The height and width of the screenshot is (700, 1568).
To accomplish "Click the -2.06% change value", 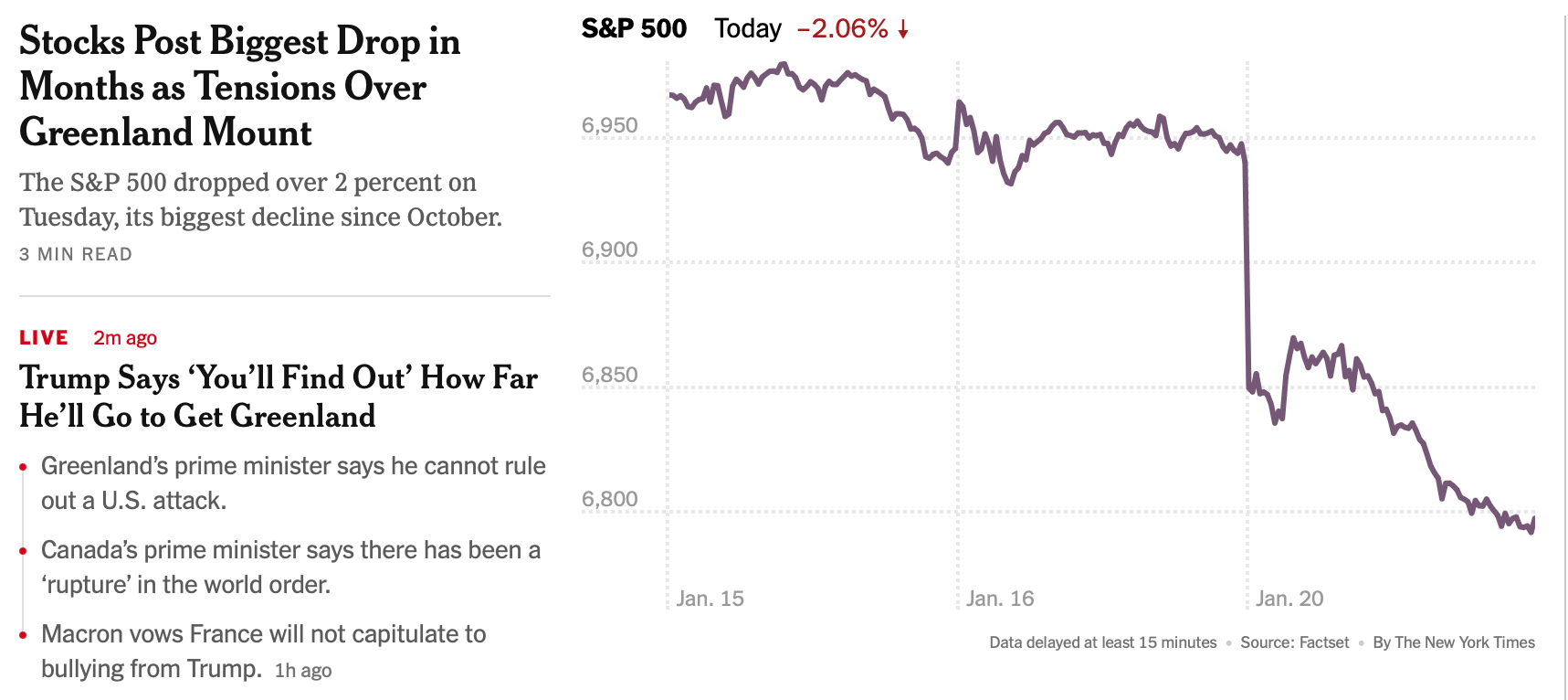I will click(842, 29).
